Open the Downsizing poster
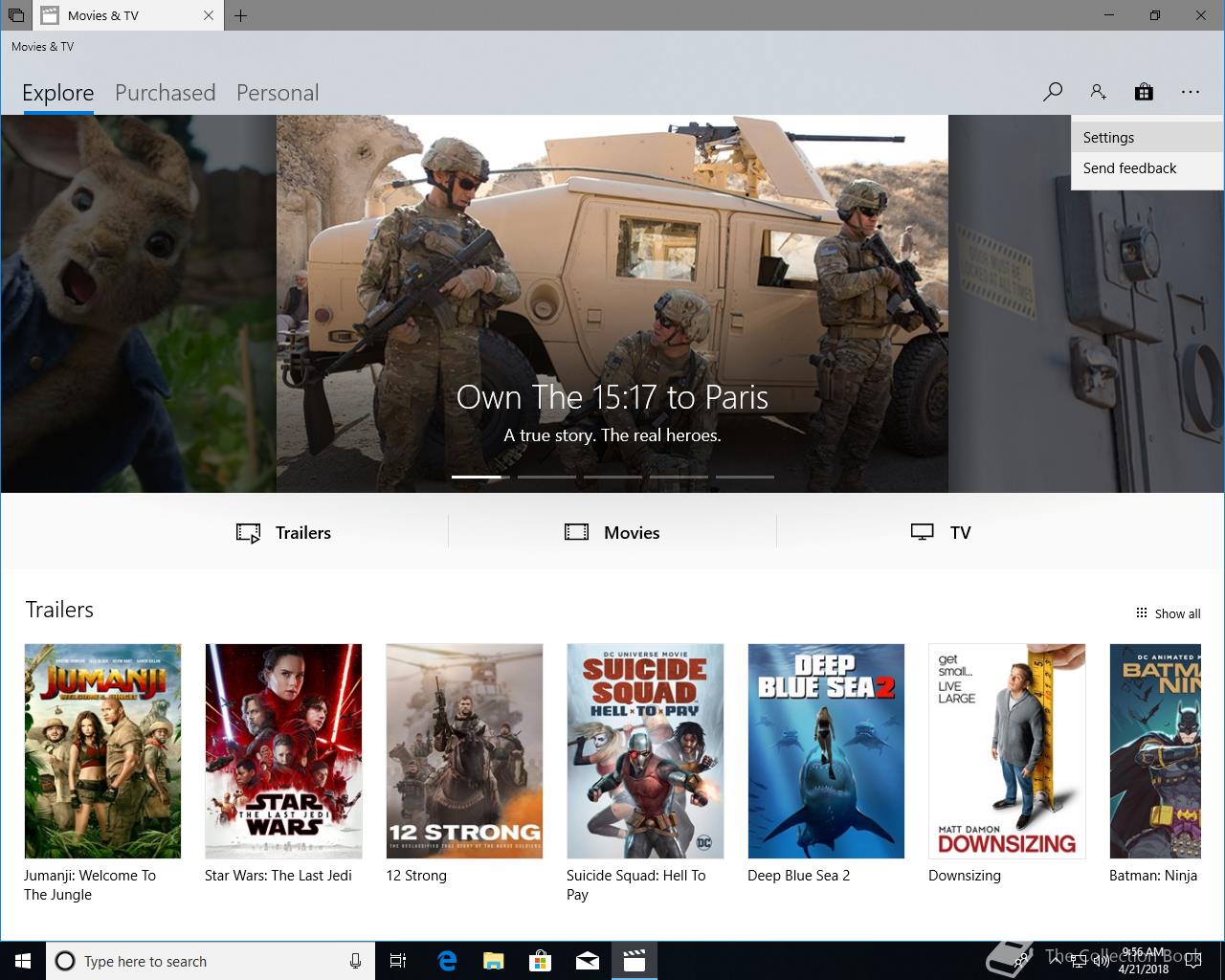 pyautogui.click(x=1007, y=751)
